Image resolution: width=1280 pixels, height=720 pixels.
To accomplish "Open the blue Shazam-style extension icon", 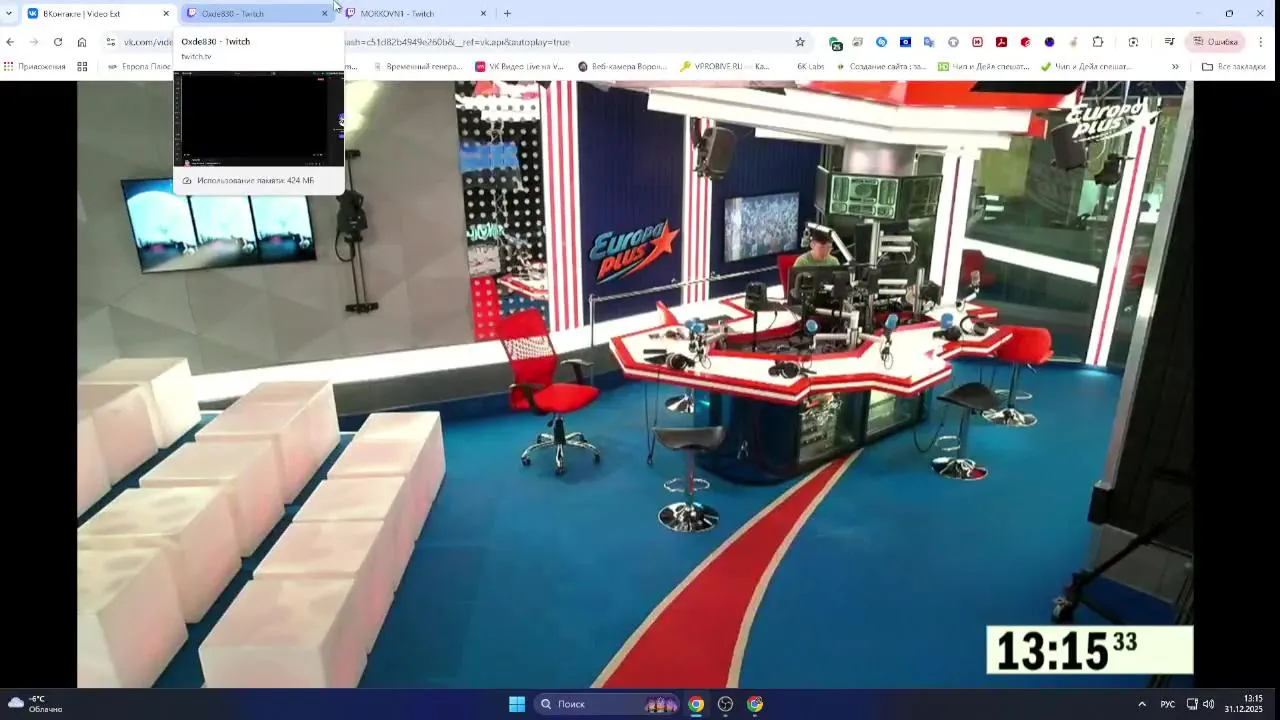I will (x=881, y=42).
